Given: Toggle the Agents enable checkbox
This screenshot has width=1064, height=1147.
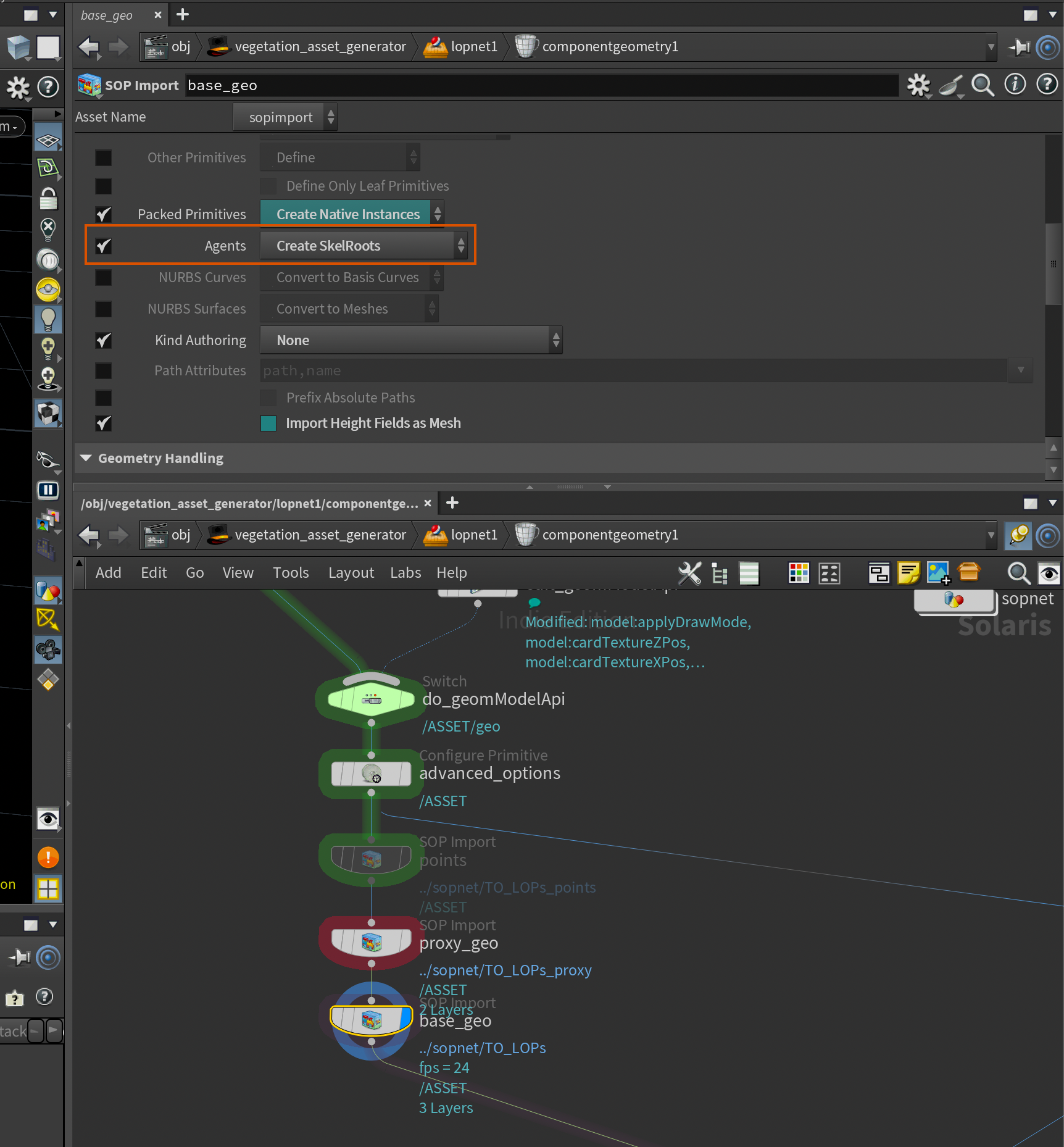Looking at the screenshot, I should 104,246.
